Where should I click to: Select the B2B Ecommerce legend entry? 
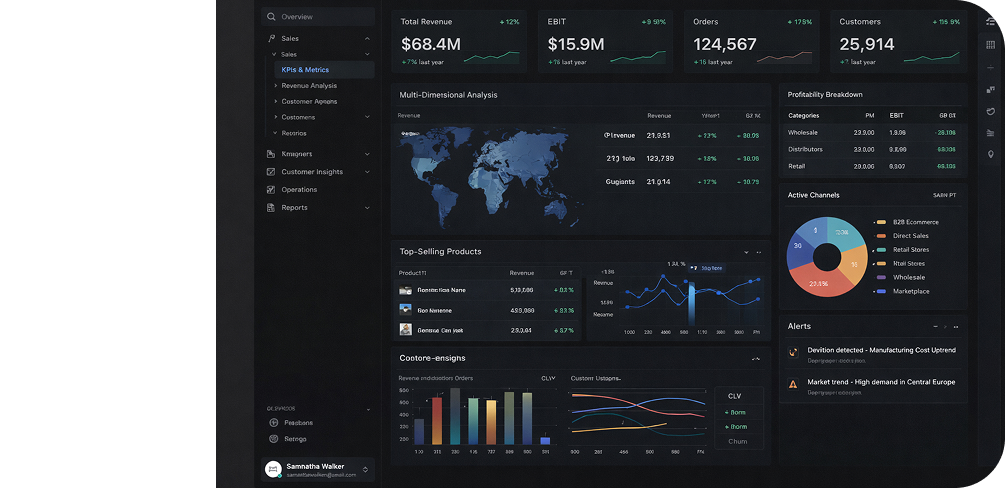tap(914, 222)
